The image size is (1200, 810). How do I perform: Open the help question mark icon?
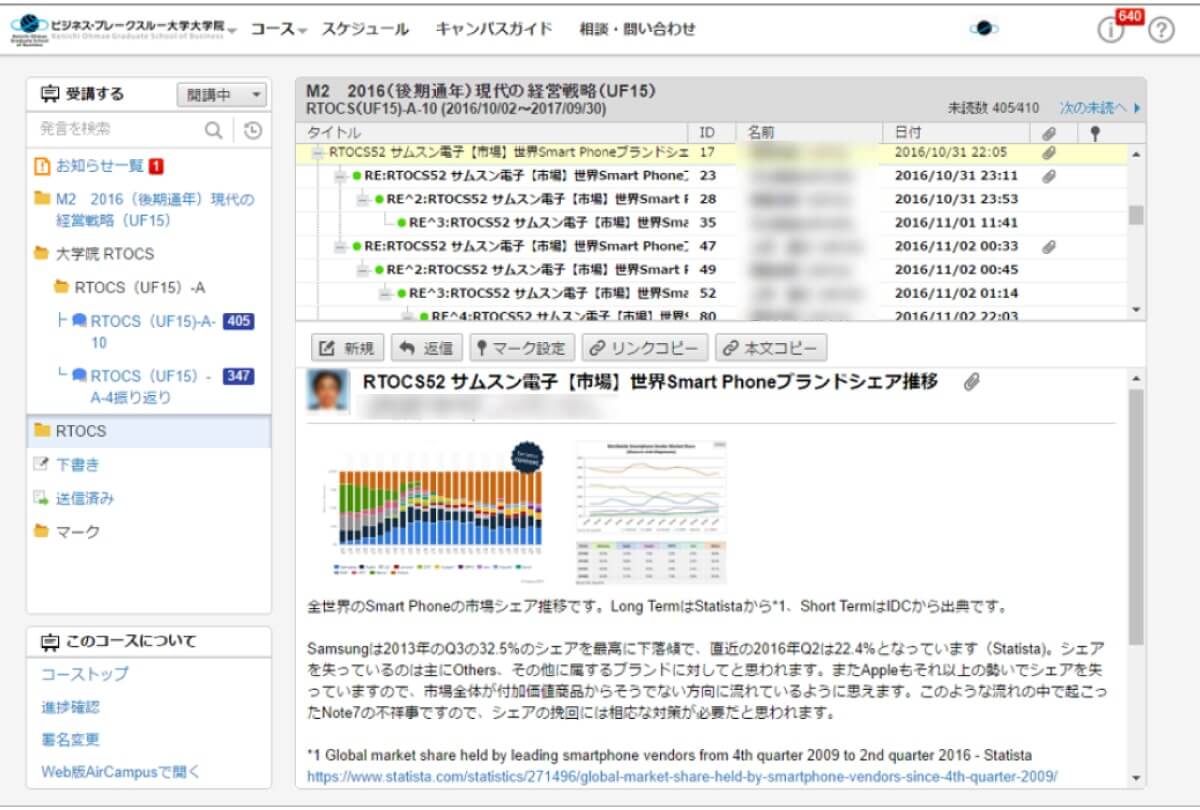1160,30
